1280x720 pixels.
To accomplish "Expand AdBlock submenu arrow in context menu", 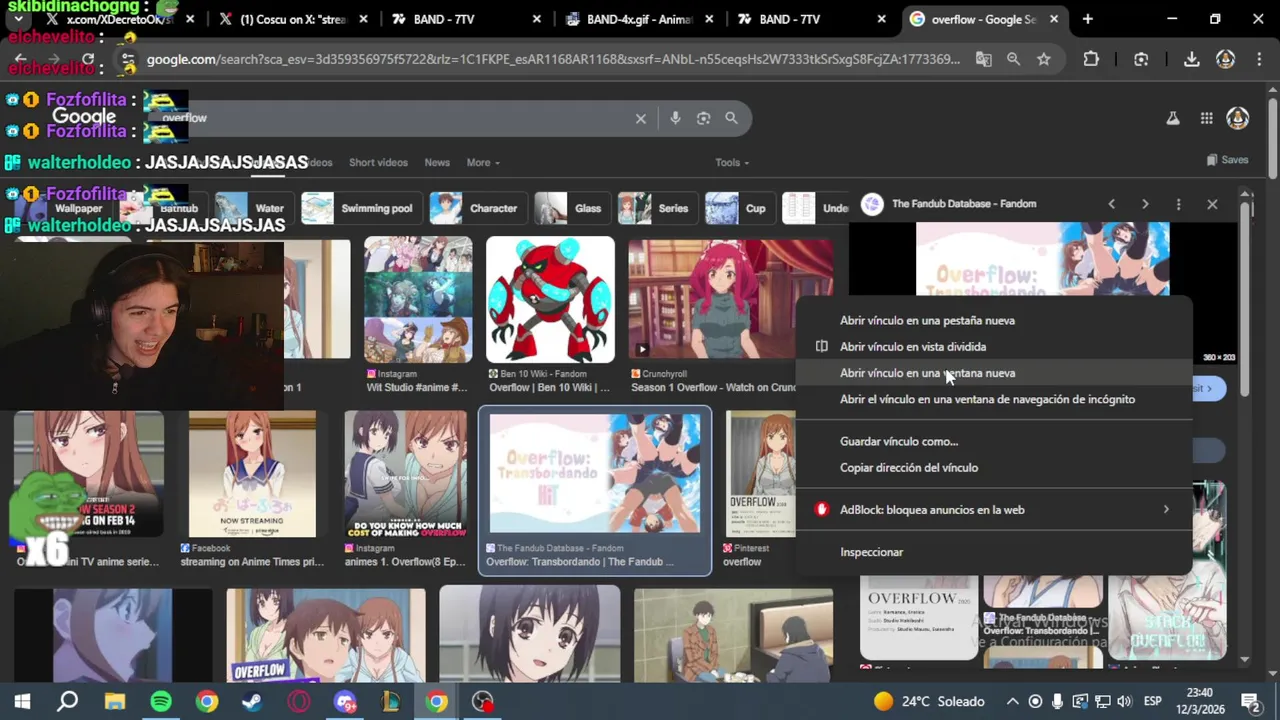I will (x=1166, y=510).
